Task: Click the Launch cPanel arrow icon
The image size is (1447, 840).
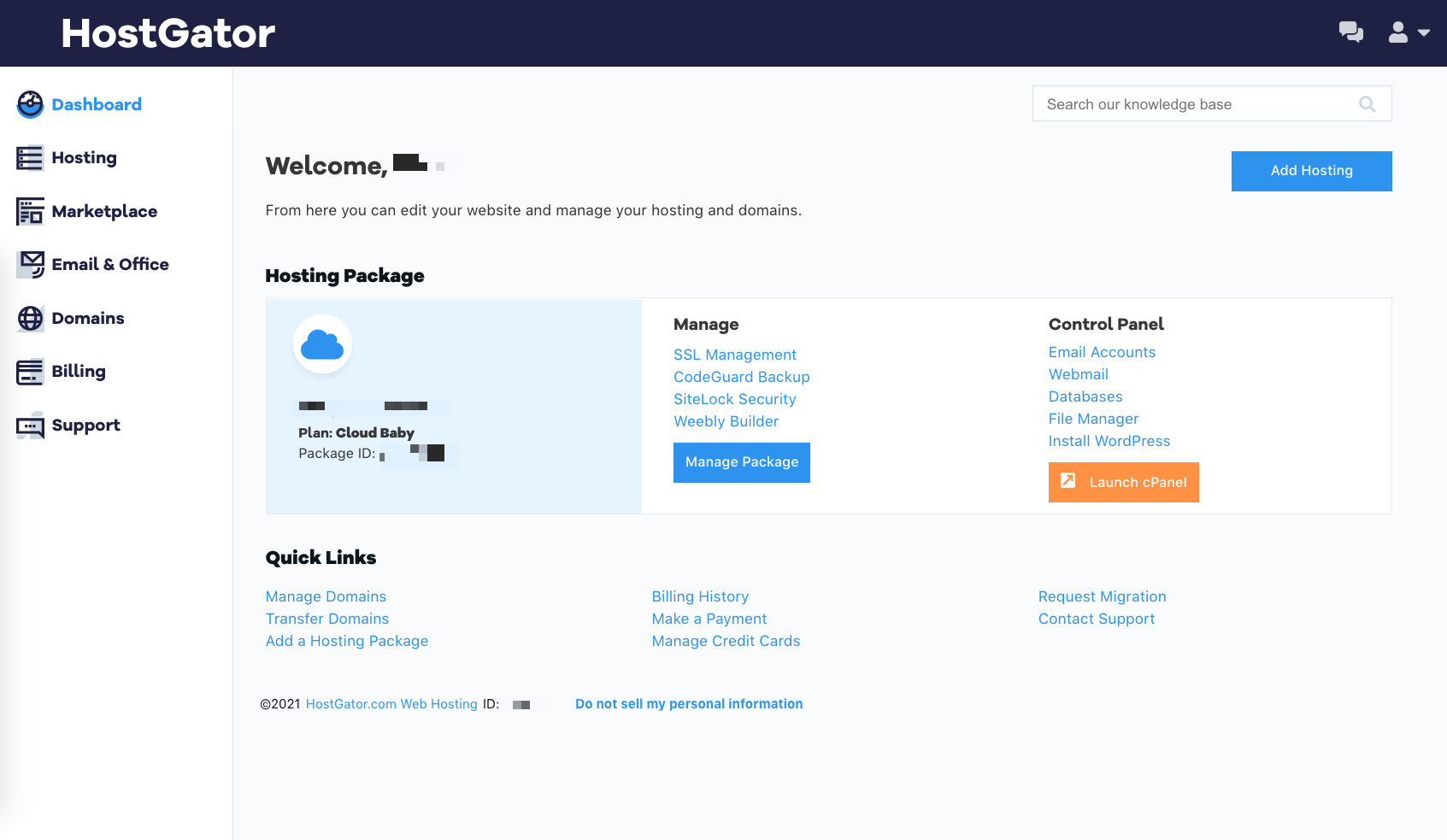Action: tap(1068, 480)
